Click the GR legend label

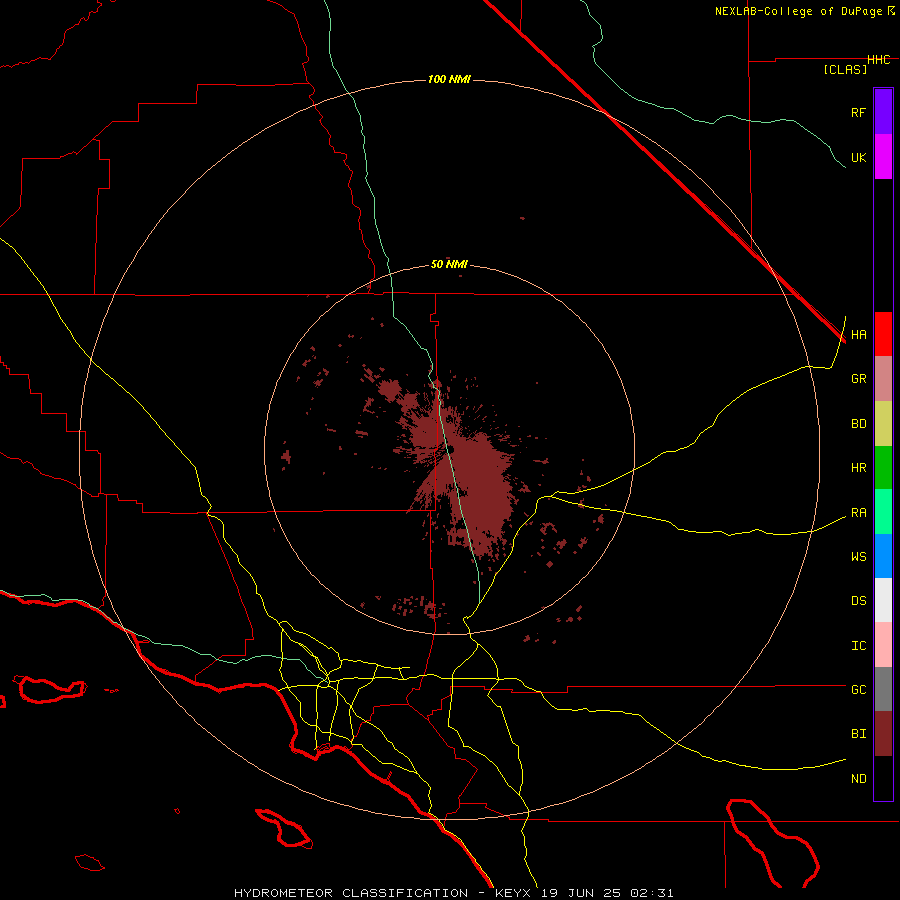click(859, 379)
